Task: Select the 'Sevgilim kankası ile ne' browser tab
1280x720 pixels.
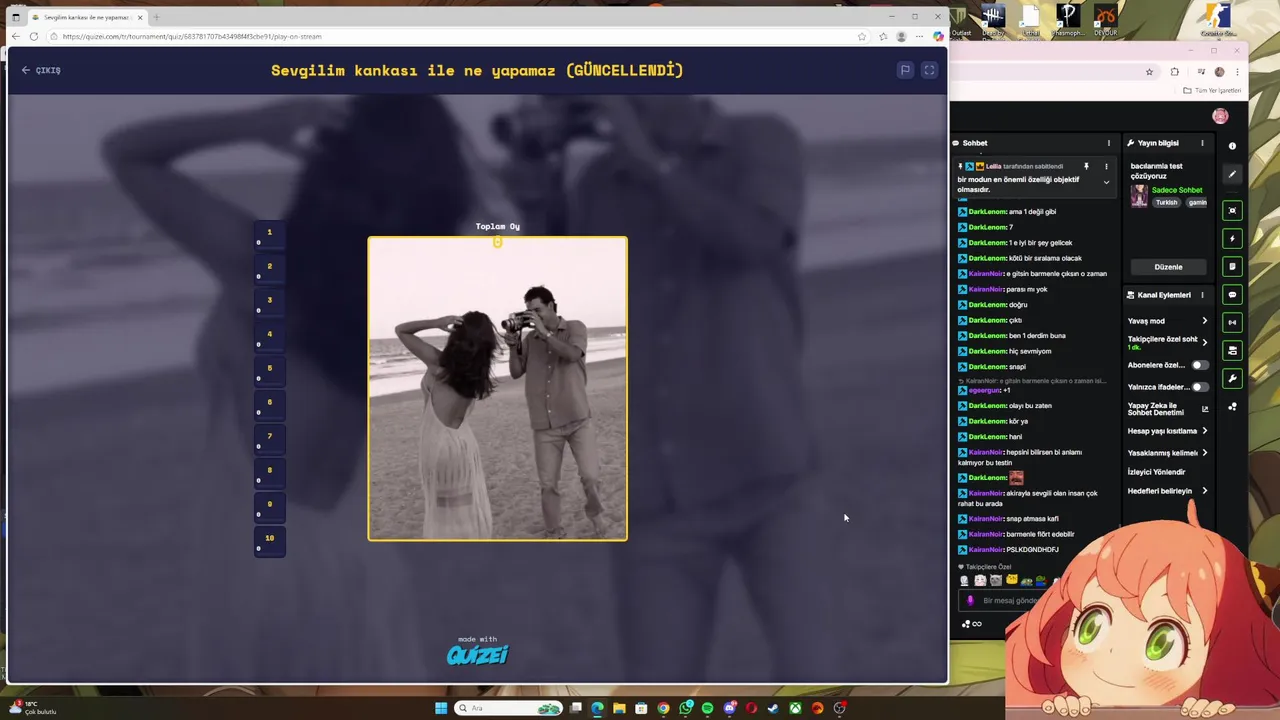Action: pyautogui.click(x=86, y=17)
